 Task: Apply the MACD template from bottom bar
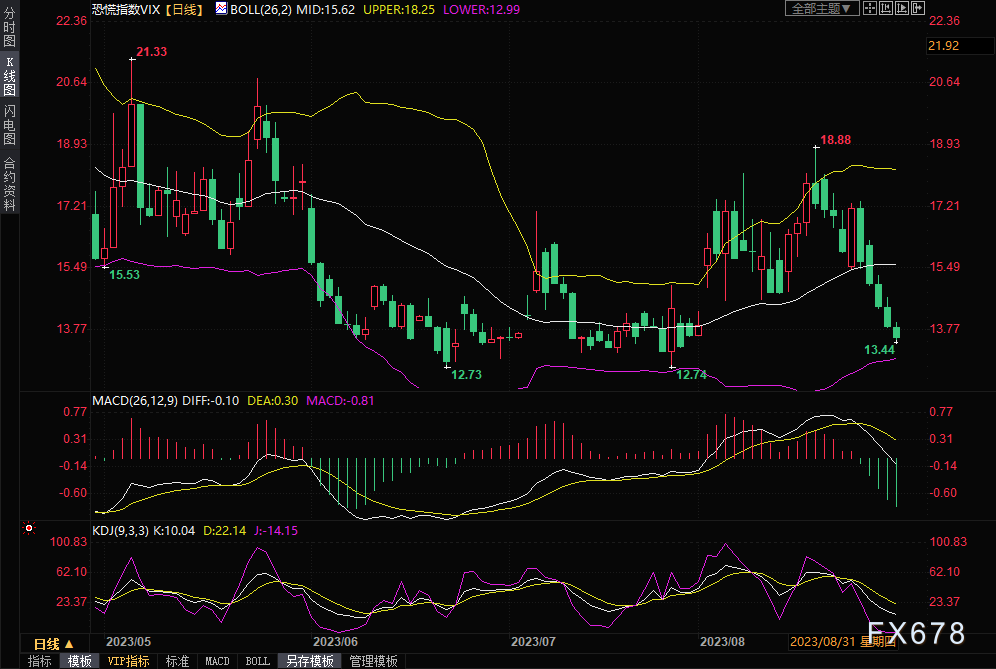point(217,661)
